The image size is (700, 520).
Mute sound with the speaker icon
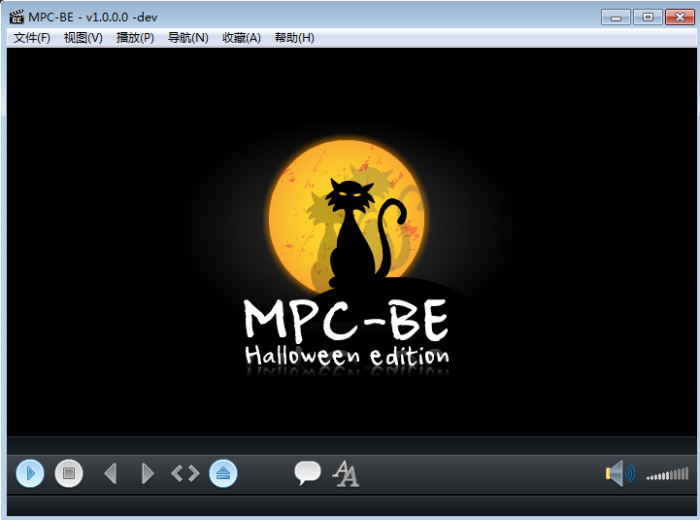tap(620, 473)
